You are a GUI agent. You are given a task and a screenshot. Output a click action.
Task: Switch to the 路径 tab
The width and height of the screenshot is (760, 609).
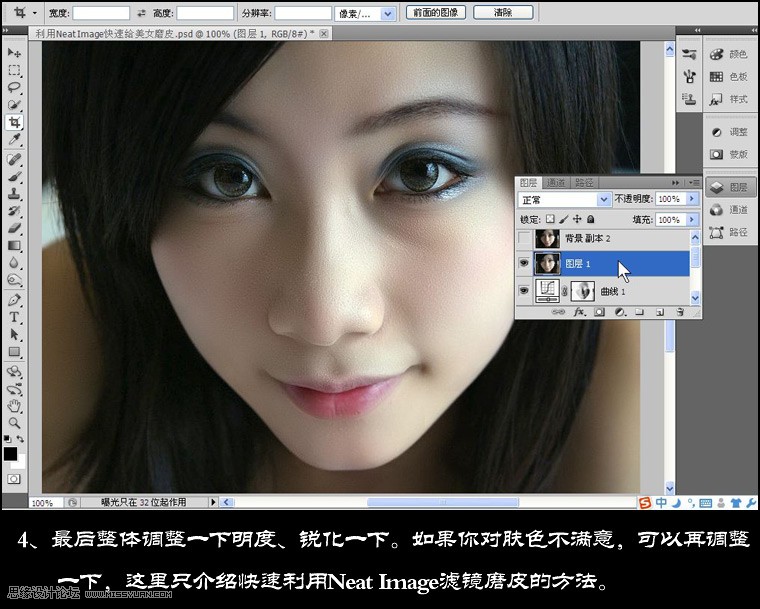(x=584, y=183)
